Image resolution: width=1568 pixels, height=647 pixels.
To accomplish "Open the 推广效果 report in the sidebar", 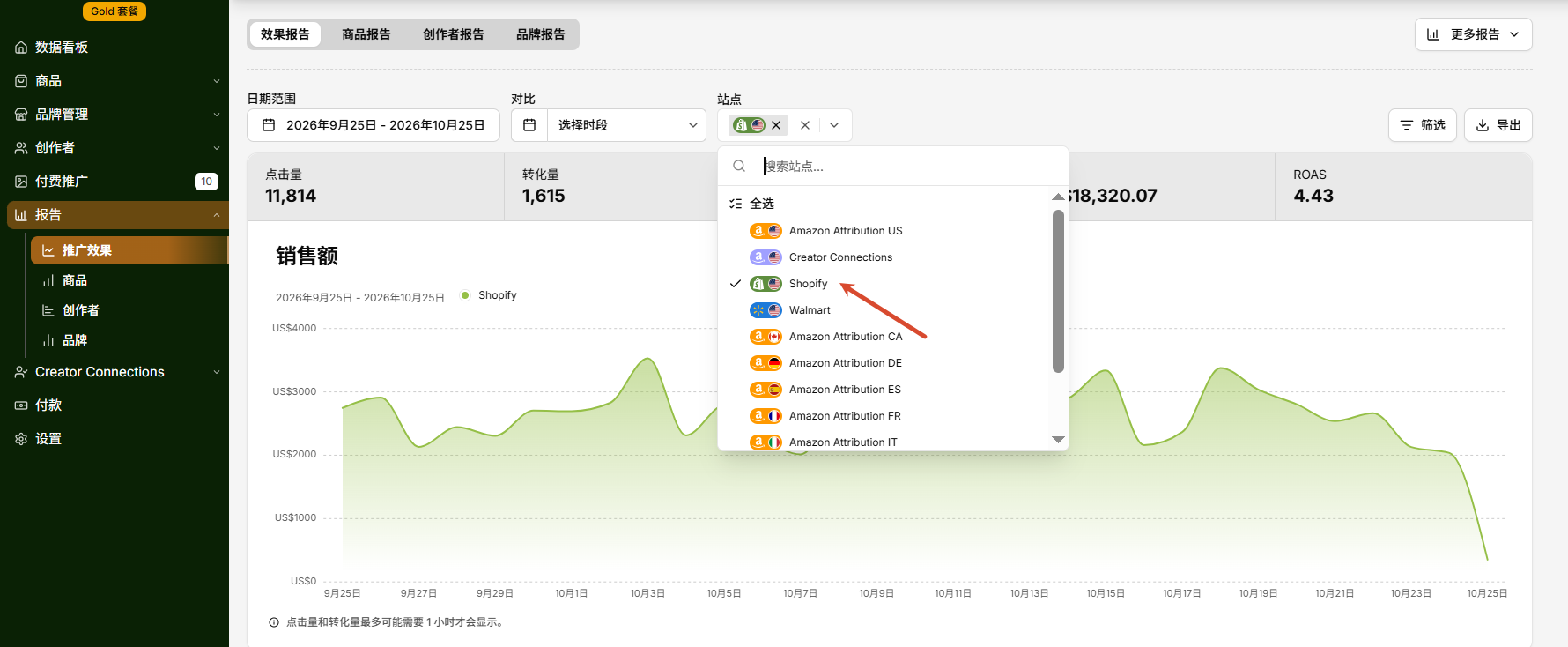I will pos(129,250).
